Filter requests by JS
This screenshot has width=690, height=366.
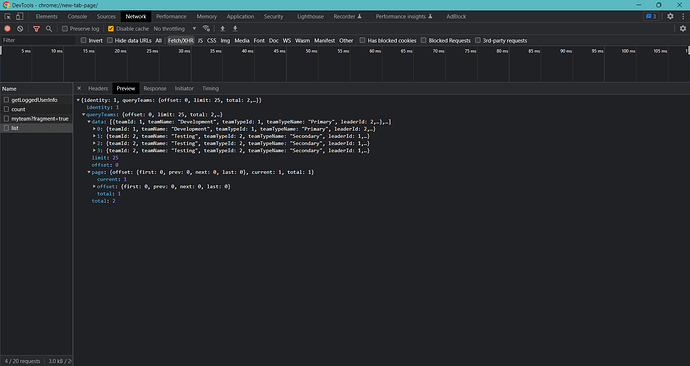click(200, 40)
